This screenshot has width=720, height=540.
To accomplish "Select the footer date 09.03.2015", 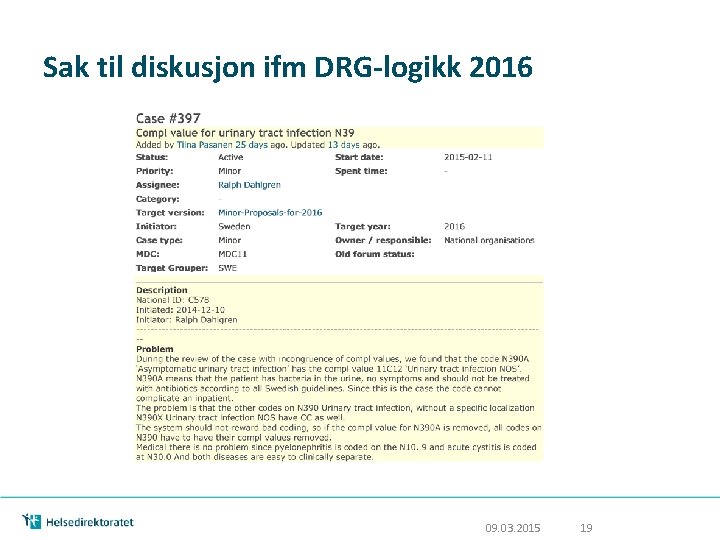I will pyautogui.click(x=512, y=528).
